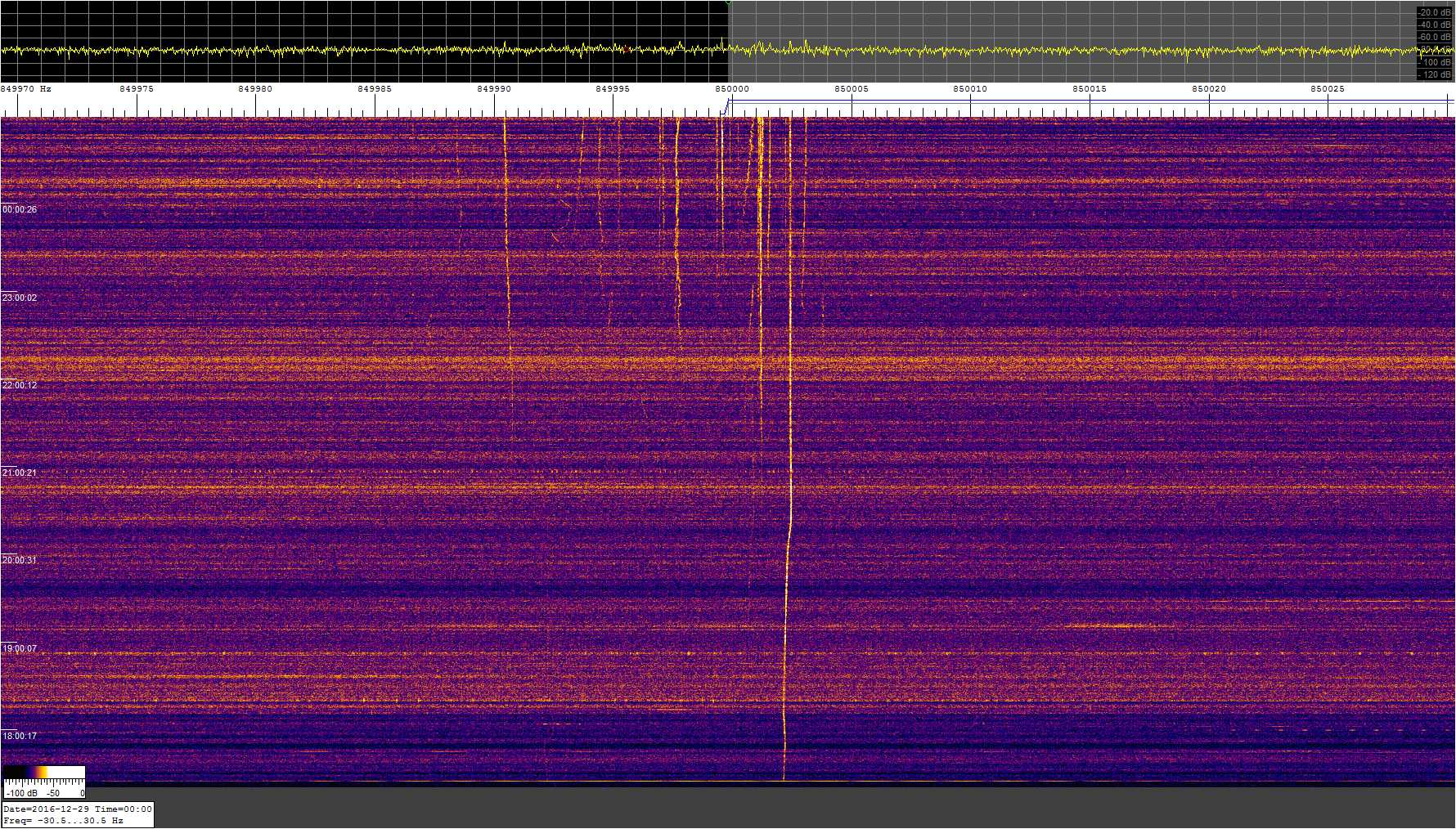The image size is (1456, 829).
Task: Click the 850000 center frequency label
Action: [x=732, y=89]
